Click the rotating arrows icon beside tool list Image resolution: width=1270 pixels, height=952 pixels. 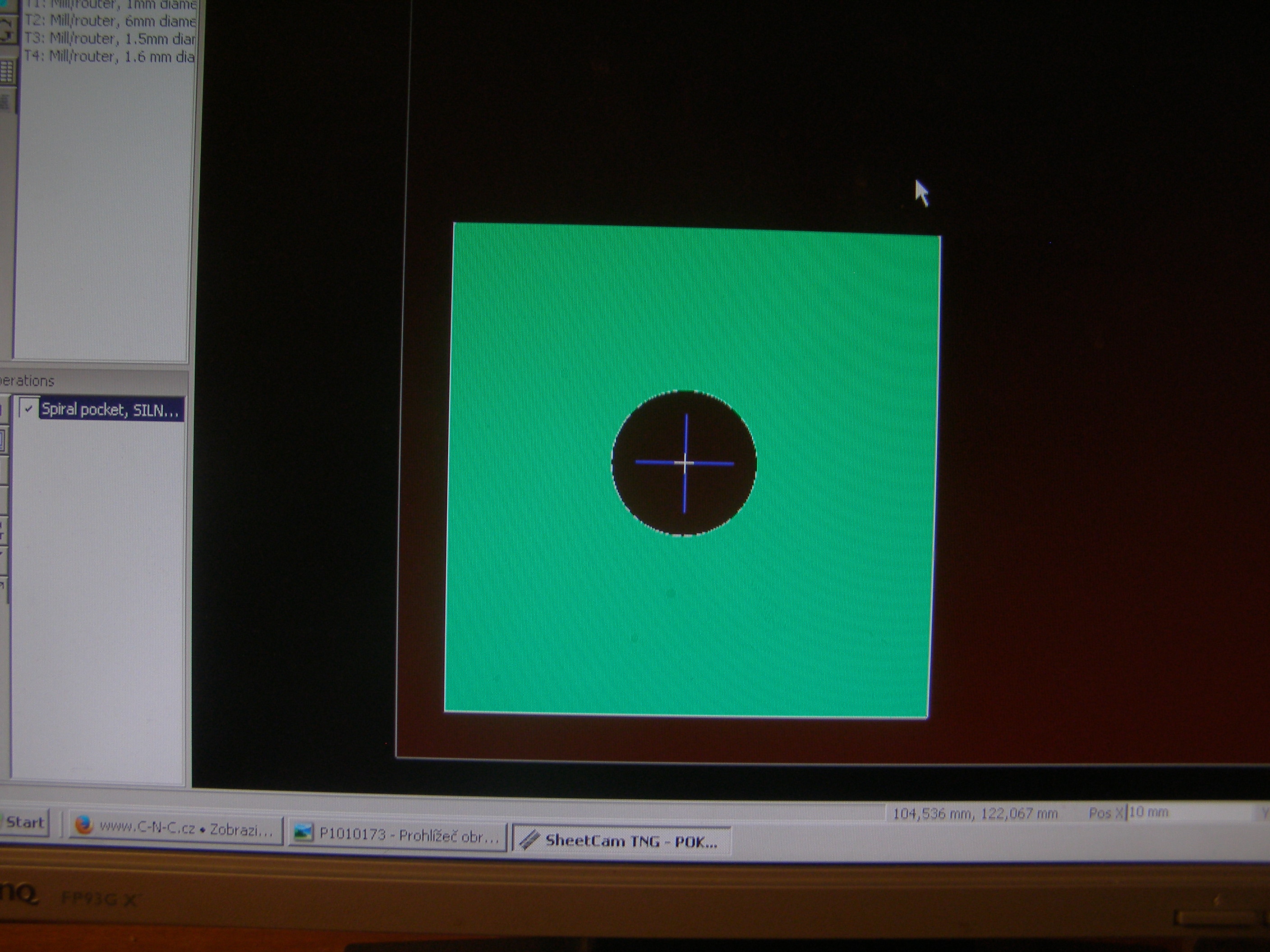(x=7, y=29)
